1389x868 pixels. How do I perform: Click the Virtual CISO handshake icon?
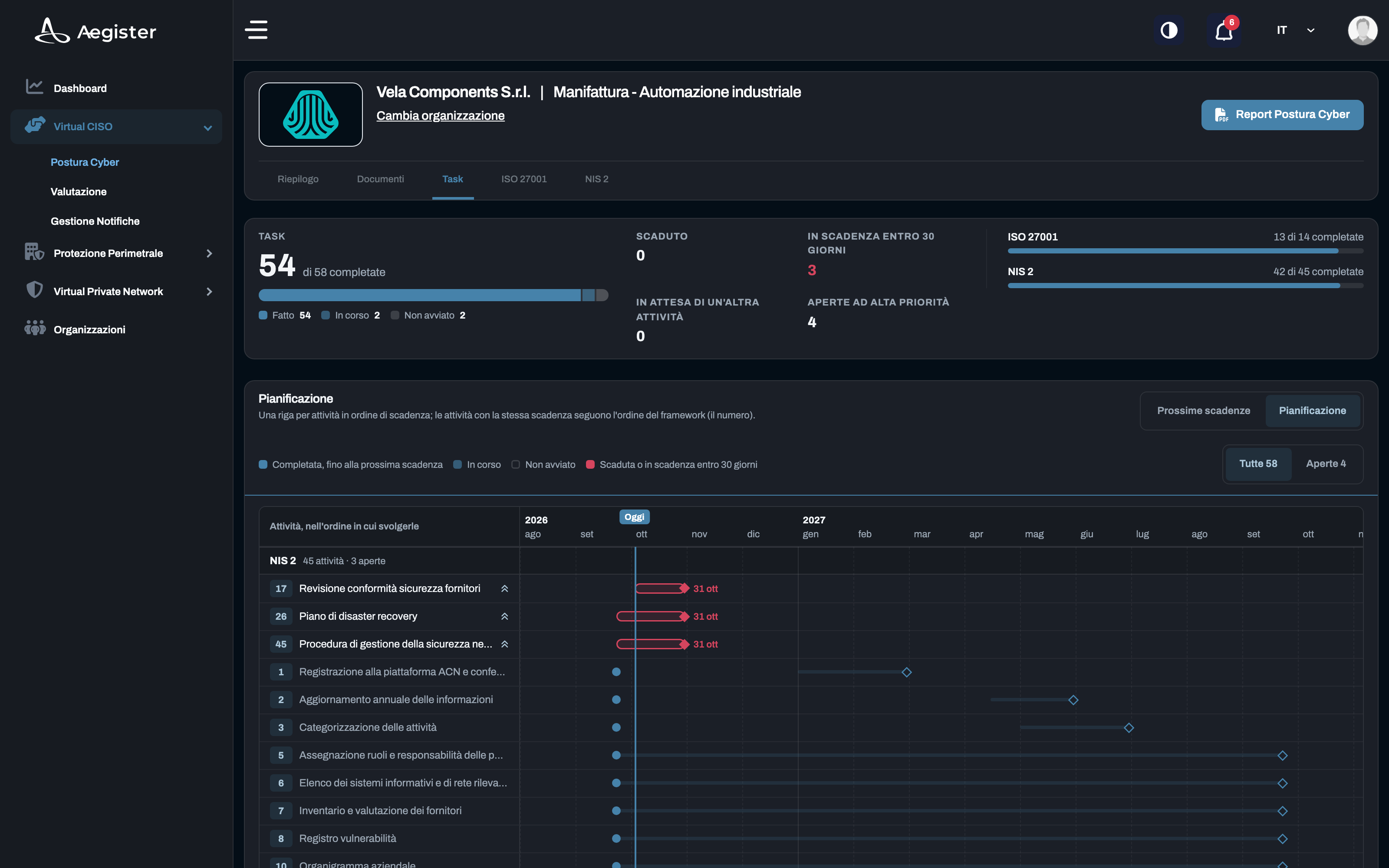[x=35, y=125]
